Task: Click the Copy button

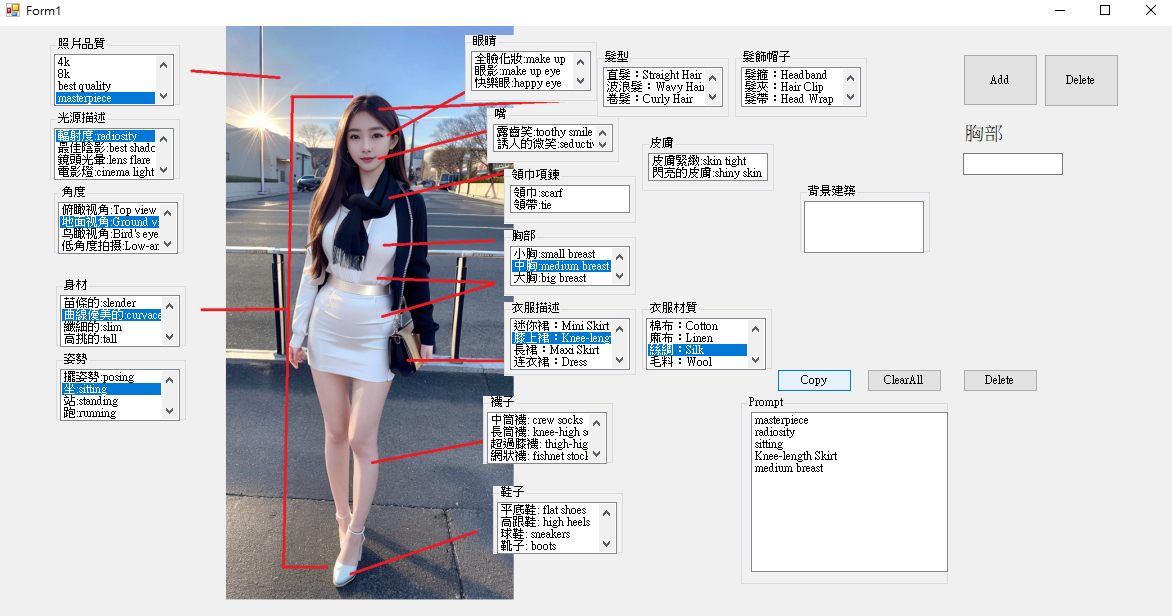Action: [813, 380]
